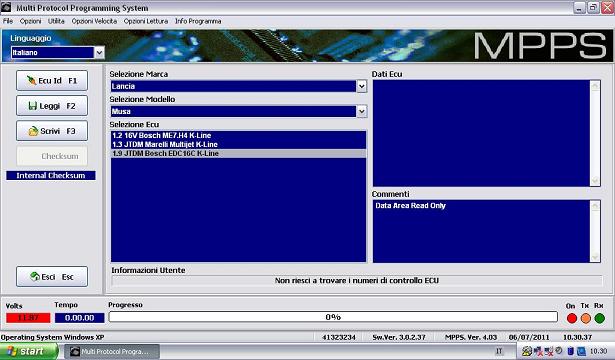Click the Tempo 0.00.00 timer
615x360 pixels.
tap(79, 318)
